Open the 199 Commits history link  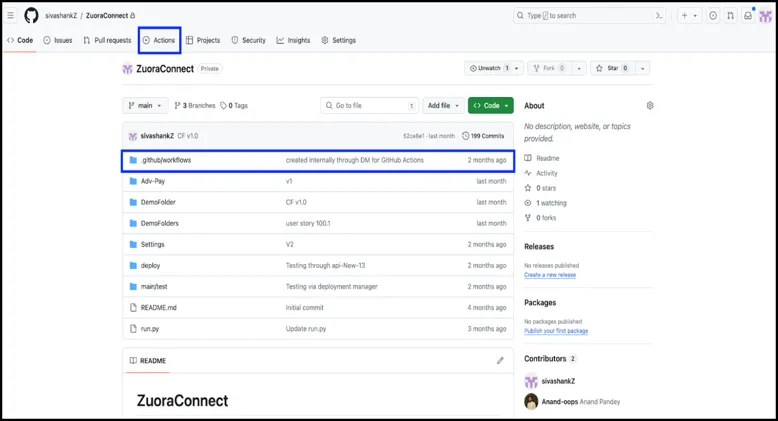tap(483, 136)
